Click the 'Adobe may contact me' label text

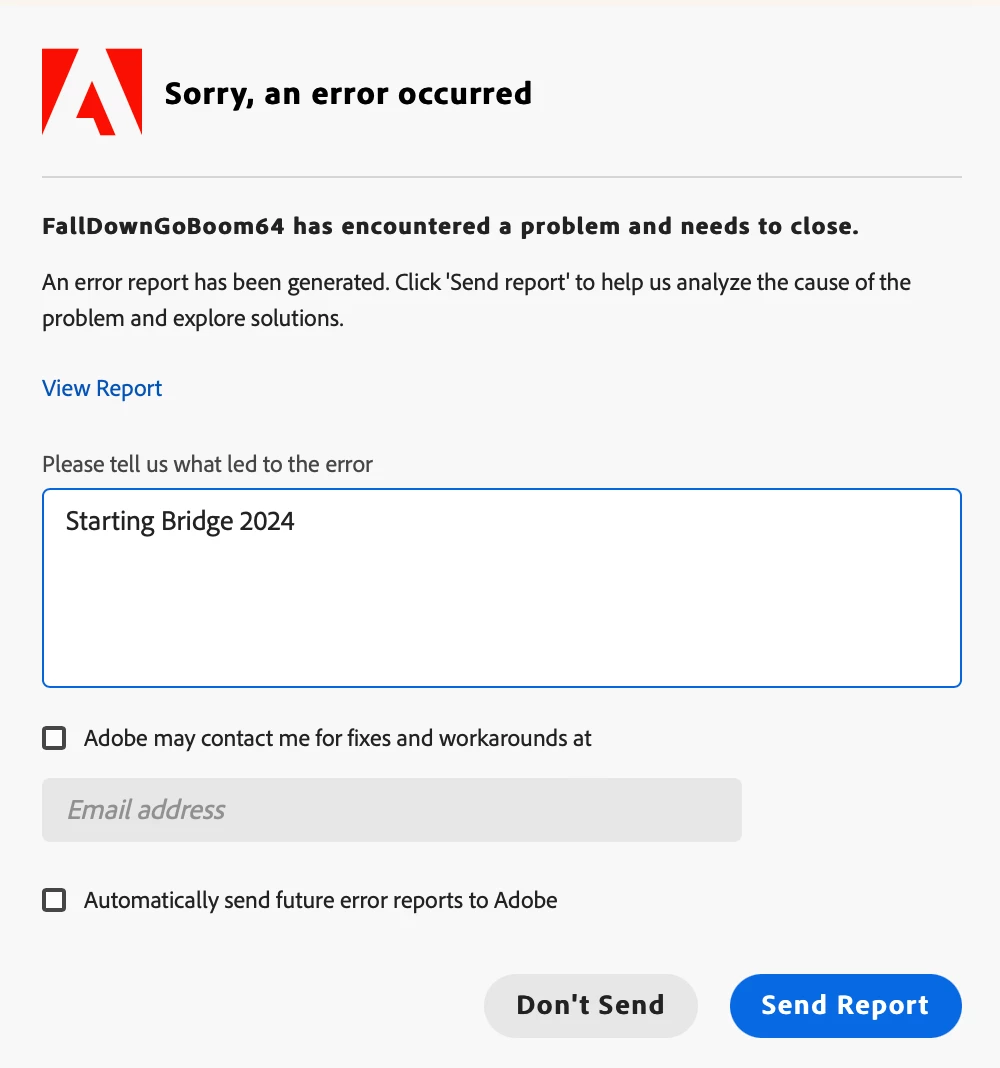pyautogui.click(x=337, y=739)
